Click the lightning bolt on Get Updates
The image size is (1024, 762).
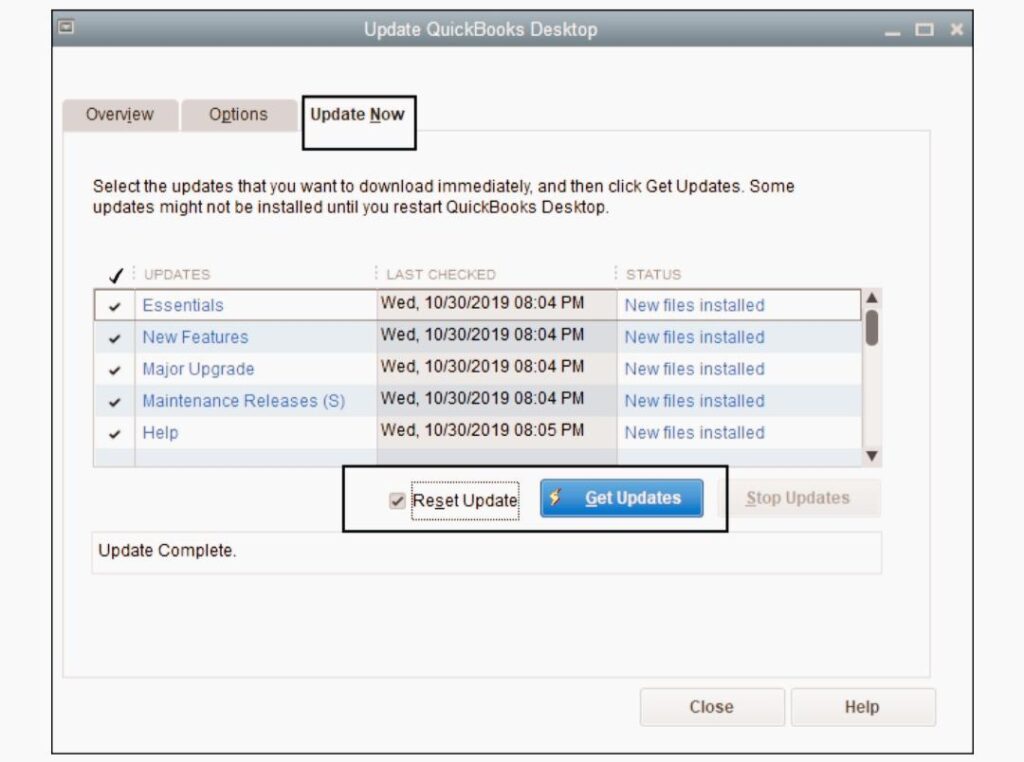555,498
